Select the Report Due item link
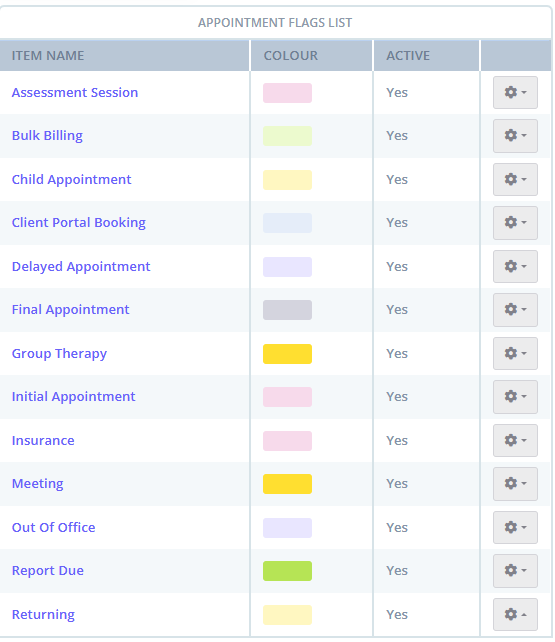The height and width of the screenshot is (642, 555). coord(48,571)
